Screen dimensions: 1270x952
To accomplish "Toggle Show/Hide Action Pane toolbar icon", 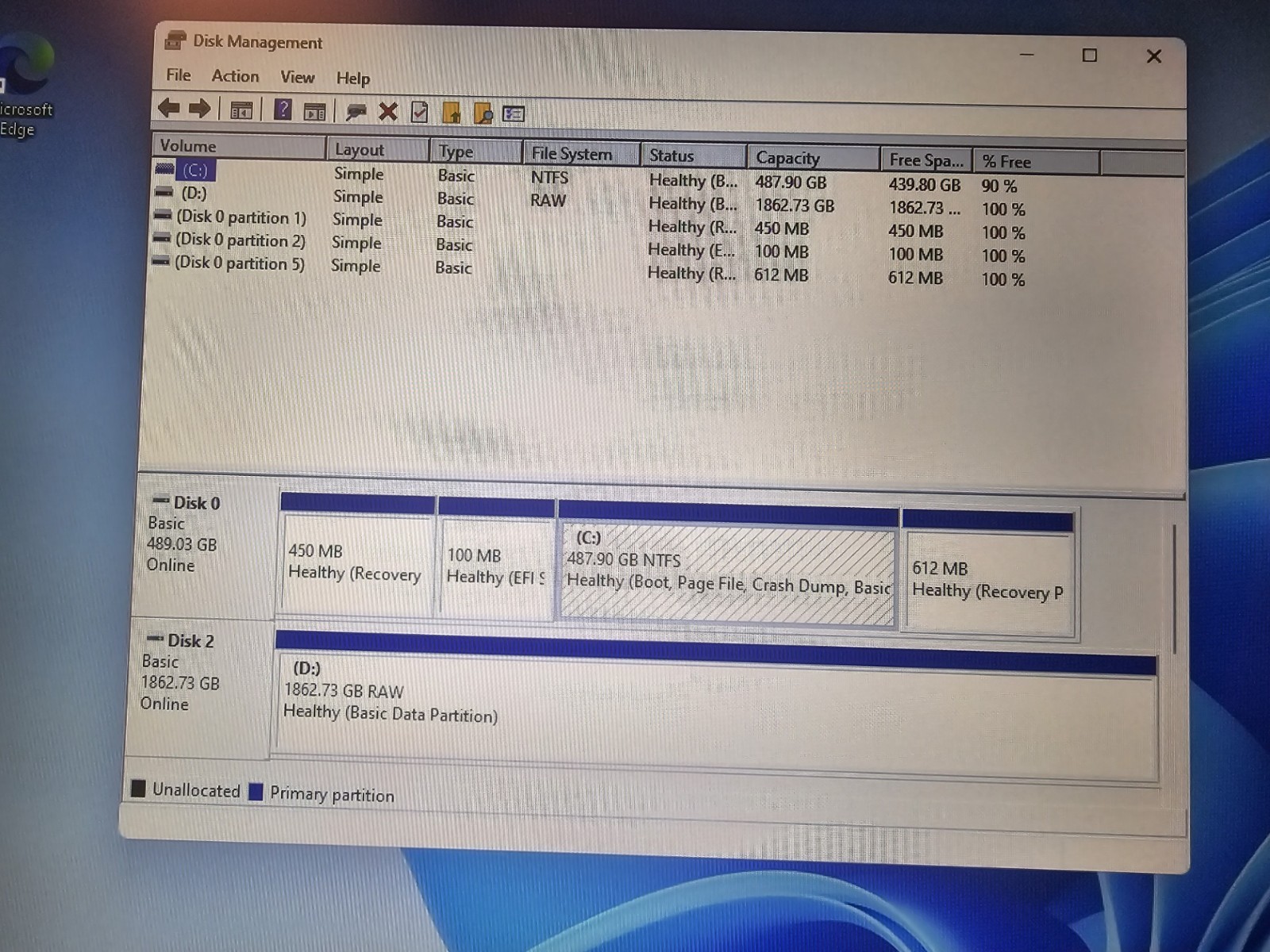I will point(314,112).
